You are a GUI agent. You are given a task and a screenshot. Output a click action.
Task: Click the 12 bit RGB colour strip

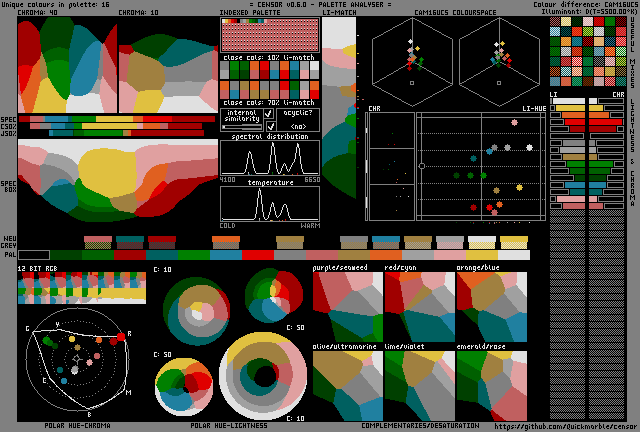click(x=82, y=289)
